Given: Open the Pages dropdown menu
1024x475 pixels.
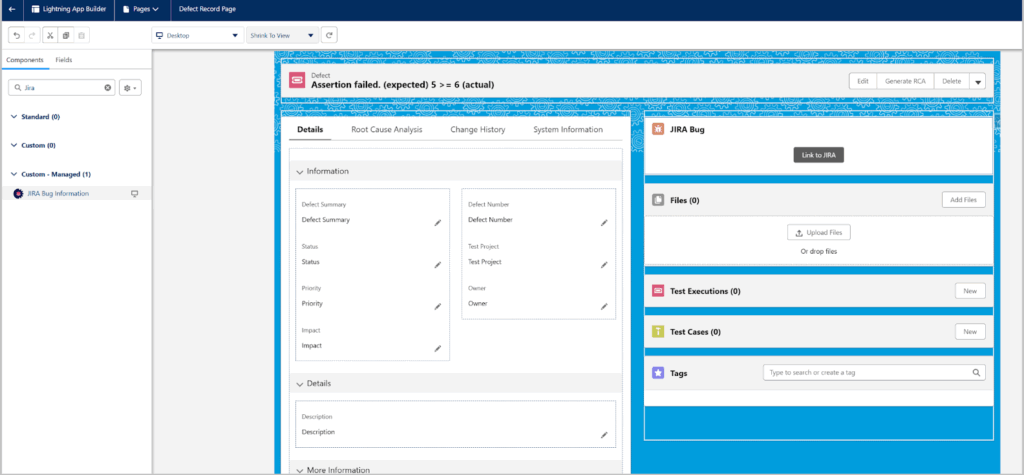Looking at the screenshot, I should pos(140,8).
